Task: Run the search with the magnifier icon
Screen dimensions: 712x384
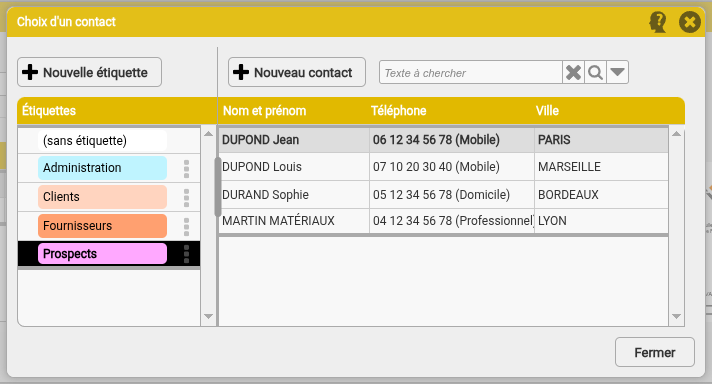Action: (595, 73)
